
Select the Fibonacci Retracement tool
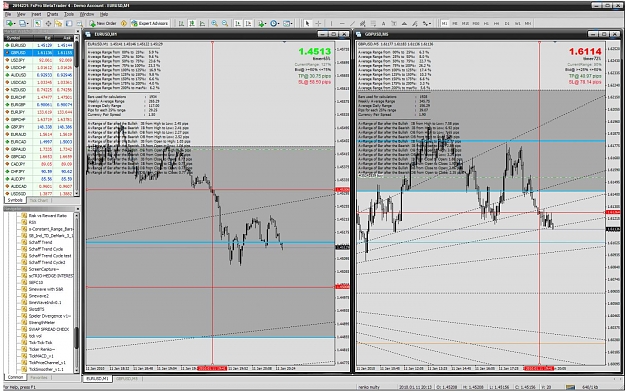pyautogui.click(x=373, y=24)
